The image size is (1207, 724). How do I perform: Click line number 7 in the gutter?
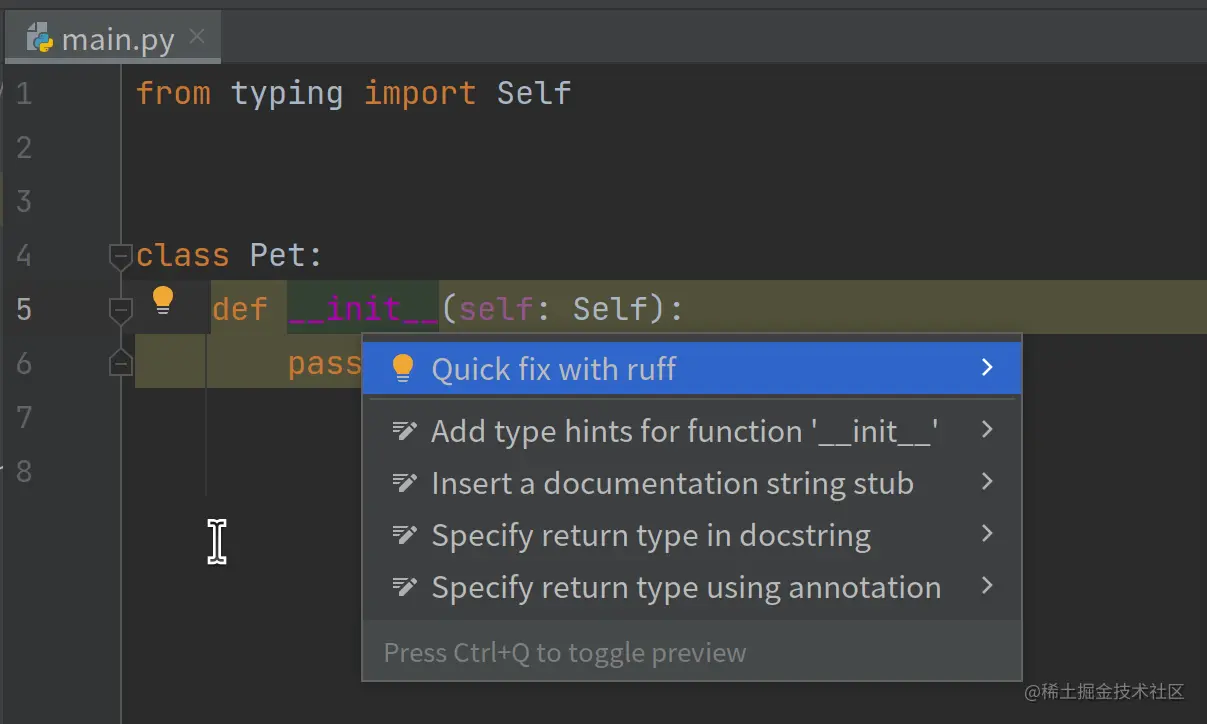click(x=24, y=417)
